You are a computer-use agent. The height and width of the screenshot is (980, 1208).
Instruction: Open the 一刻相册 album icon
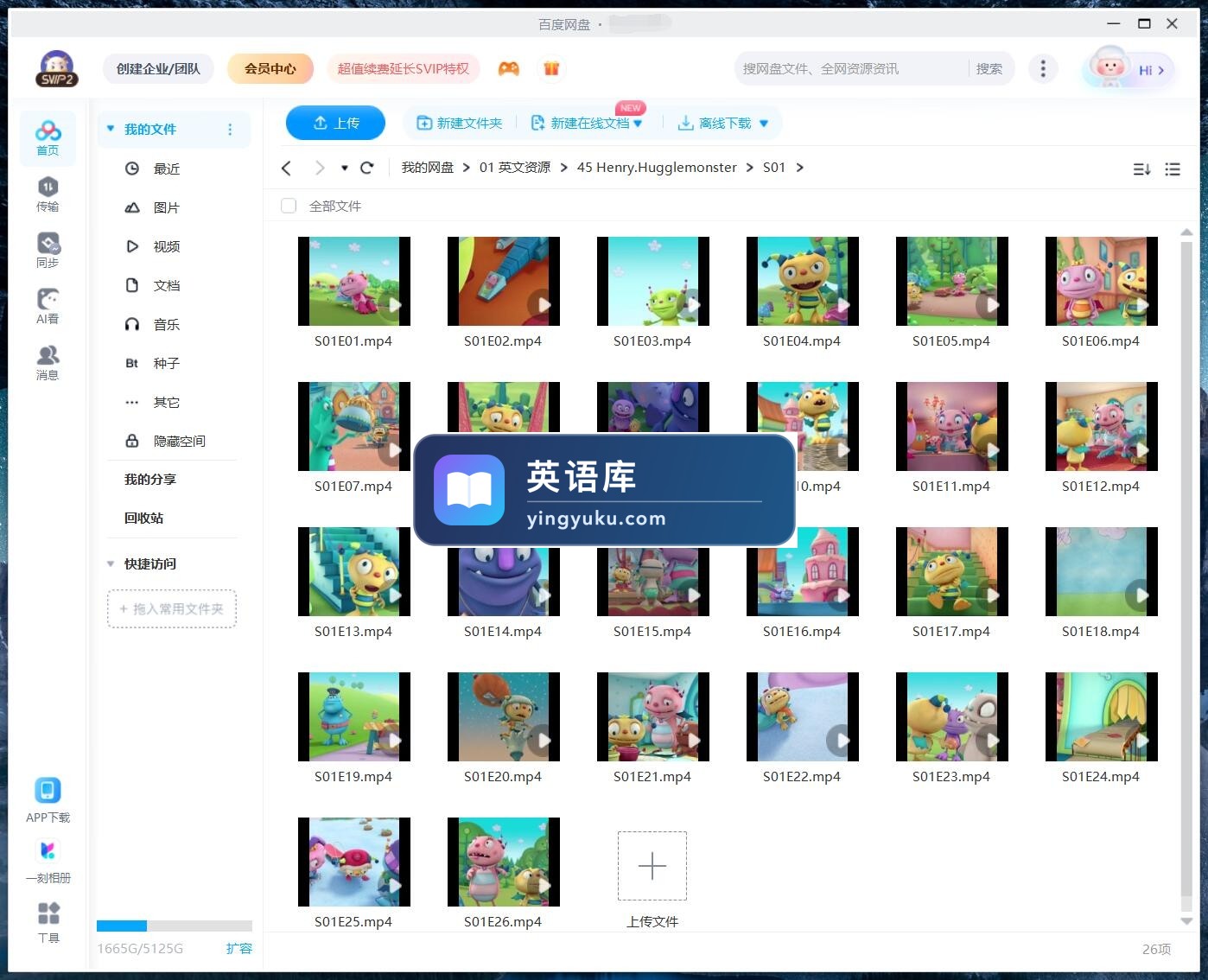(48, 861)
